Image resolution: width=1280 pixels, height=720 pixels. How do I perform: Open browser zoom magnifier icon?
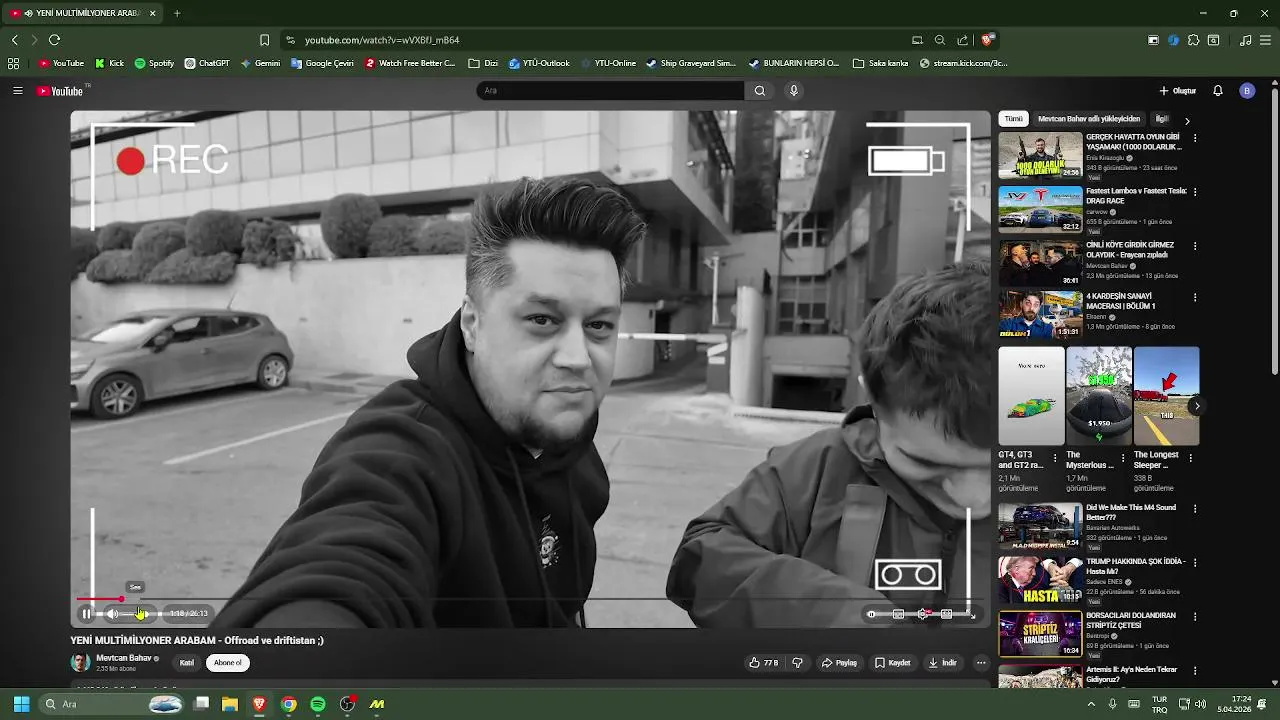pos(940,40)
